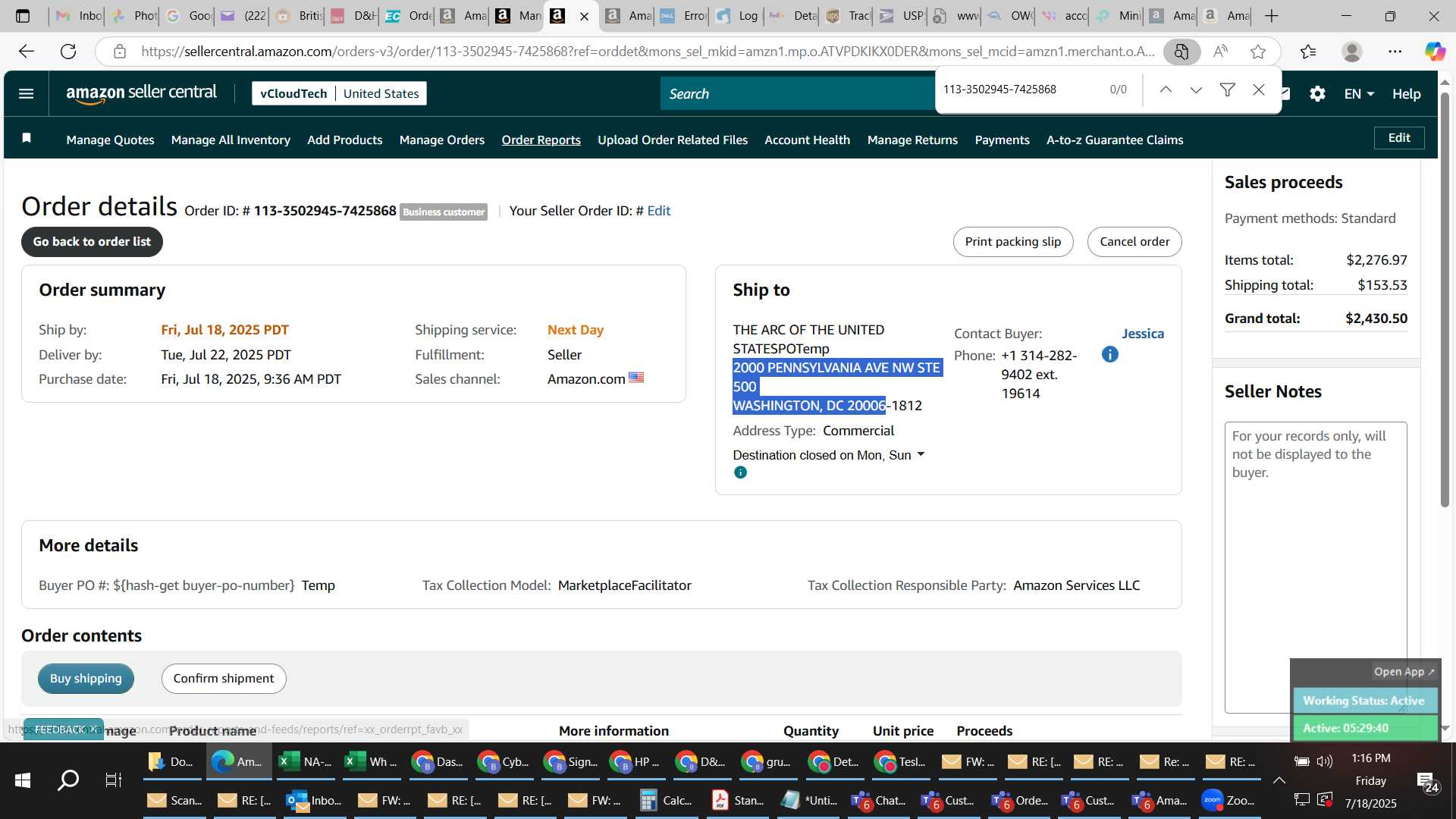Click the info icon under Destination closed

tap(740, 472)
